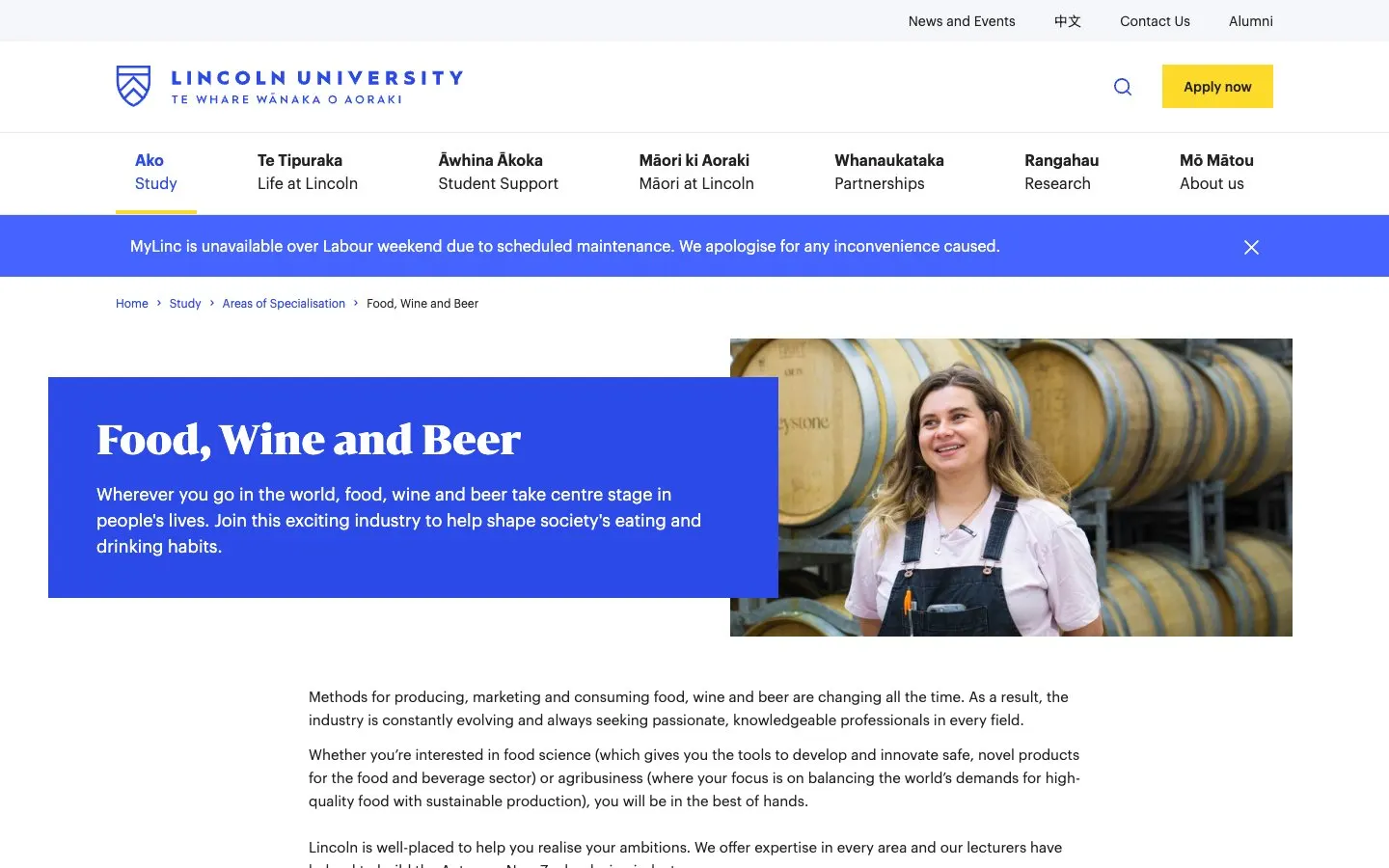Open the search magnifier icon
Screen dimensions: 1389x868
click(1123, 87)
